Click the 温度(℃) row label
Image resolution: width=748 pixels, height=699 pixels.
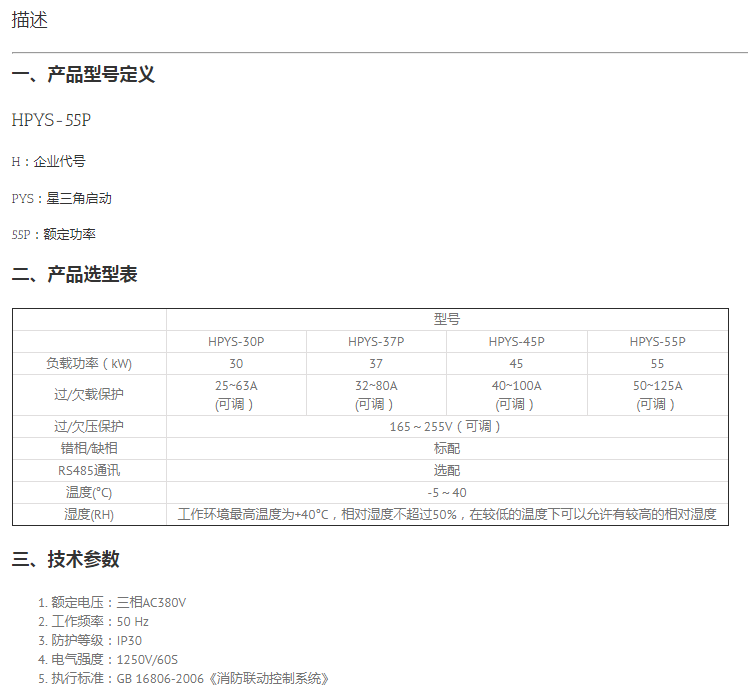pyautogui.click(x=89, y=492)
